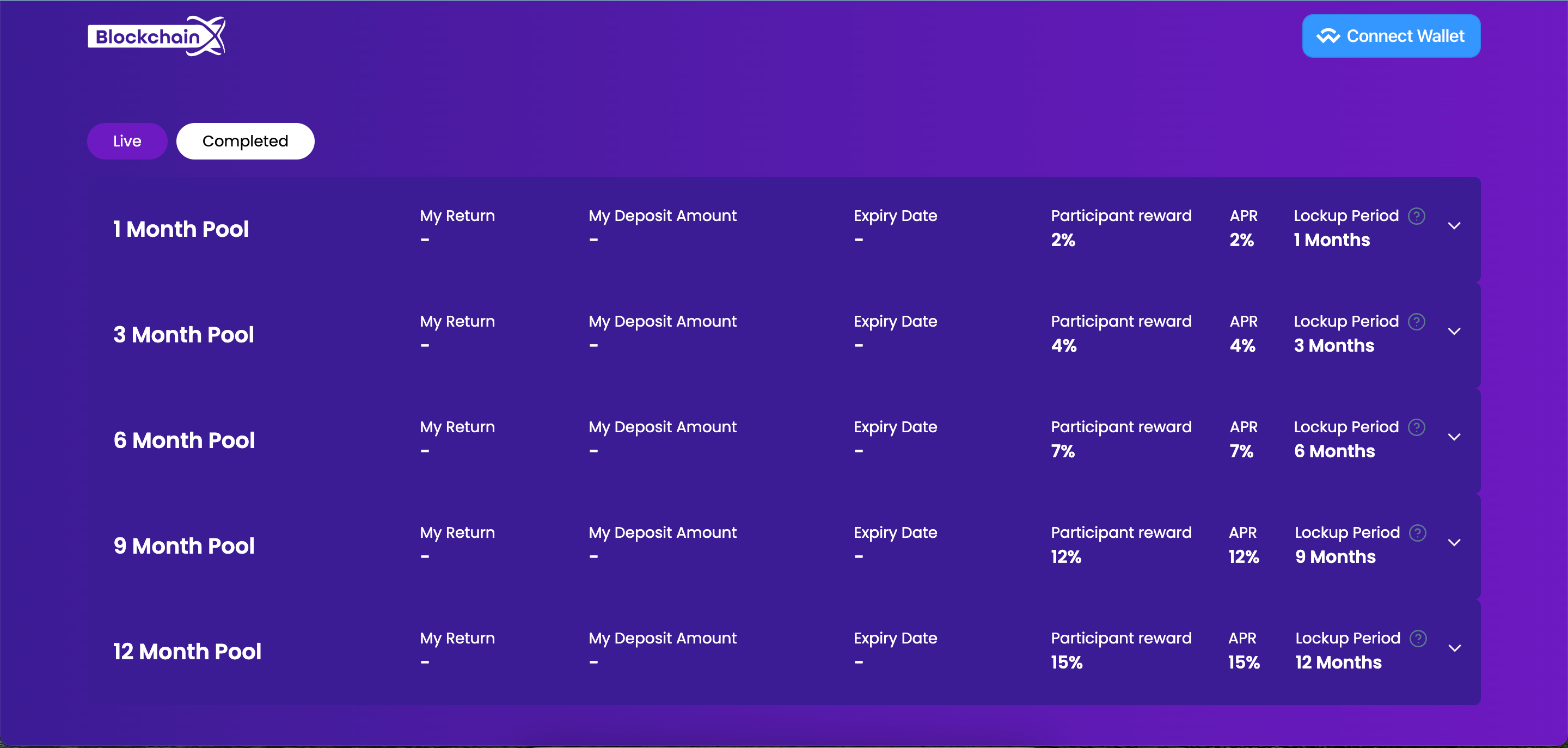Click the help icon beside 3 Months Lockup Period
Screen dimensions: 1568x748
click(1417, 321)
